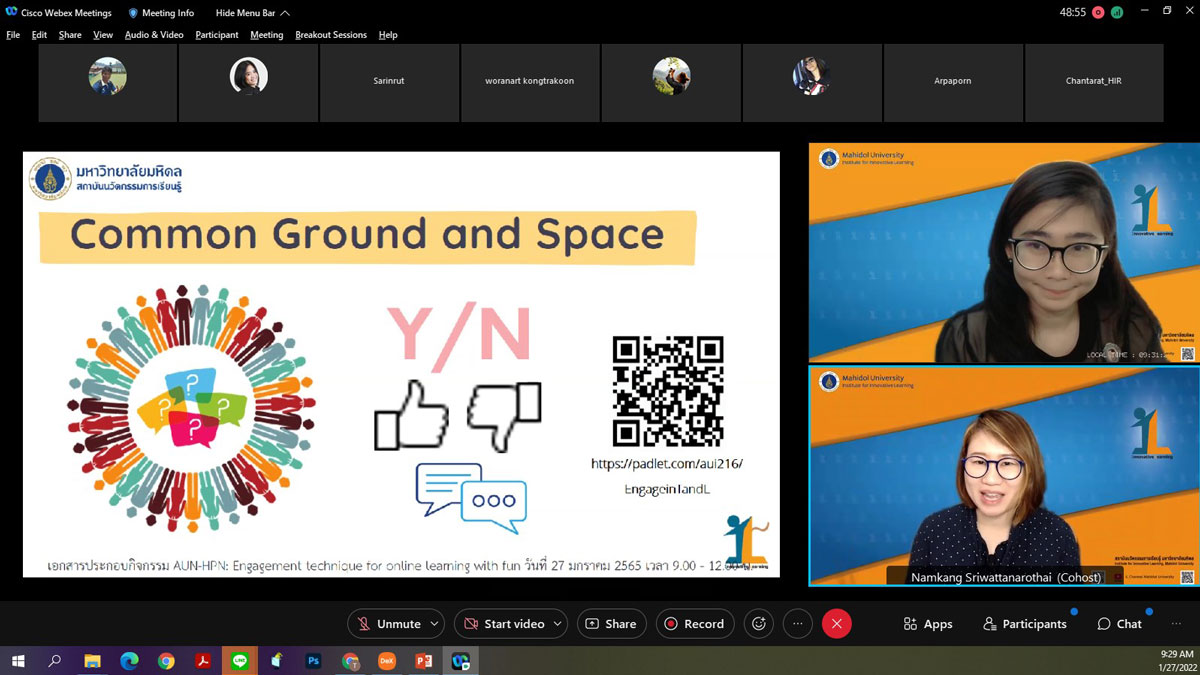Open the reactions emoji icon
The width and height of the screenshot is (1200, 675).
coord(759,624)
